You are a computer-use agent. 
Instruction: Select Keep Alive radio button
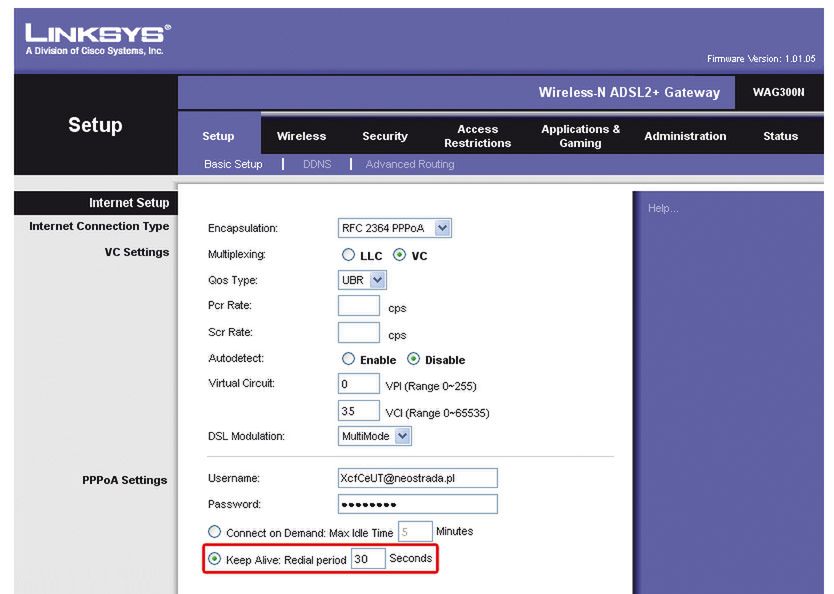214,559
